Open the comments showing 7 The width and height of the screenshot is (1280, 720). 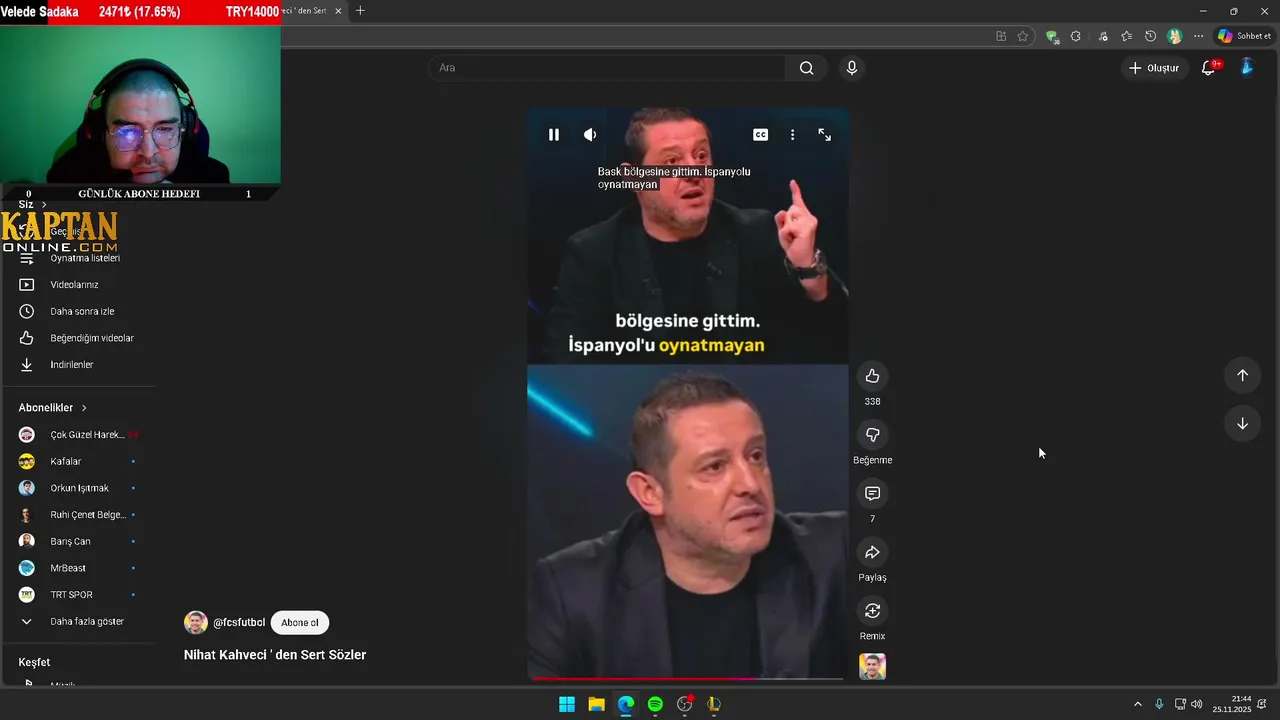click(x=872, y=494)
